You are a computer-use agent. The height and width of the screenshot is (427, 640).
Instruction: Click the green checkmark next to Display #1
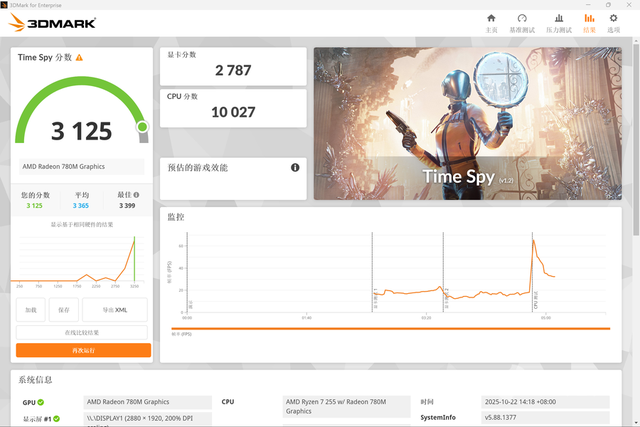click(56, 418)
